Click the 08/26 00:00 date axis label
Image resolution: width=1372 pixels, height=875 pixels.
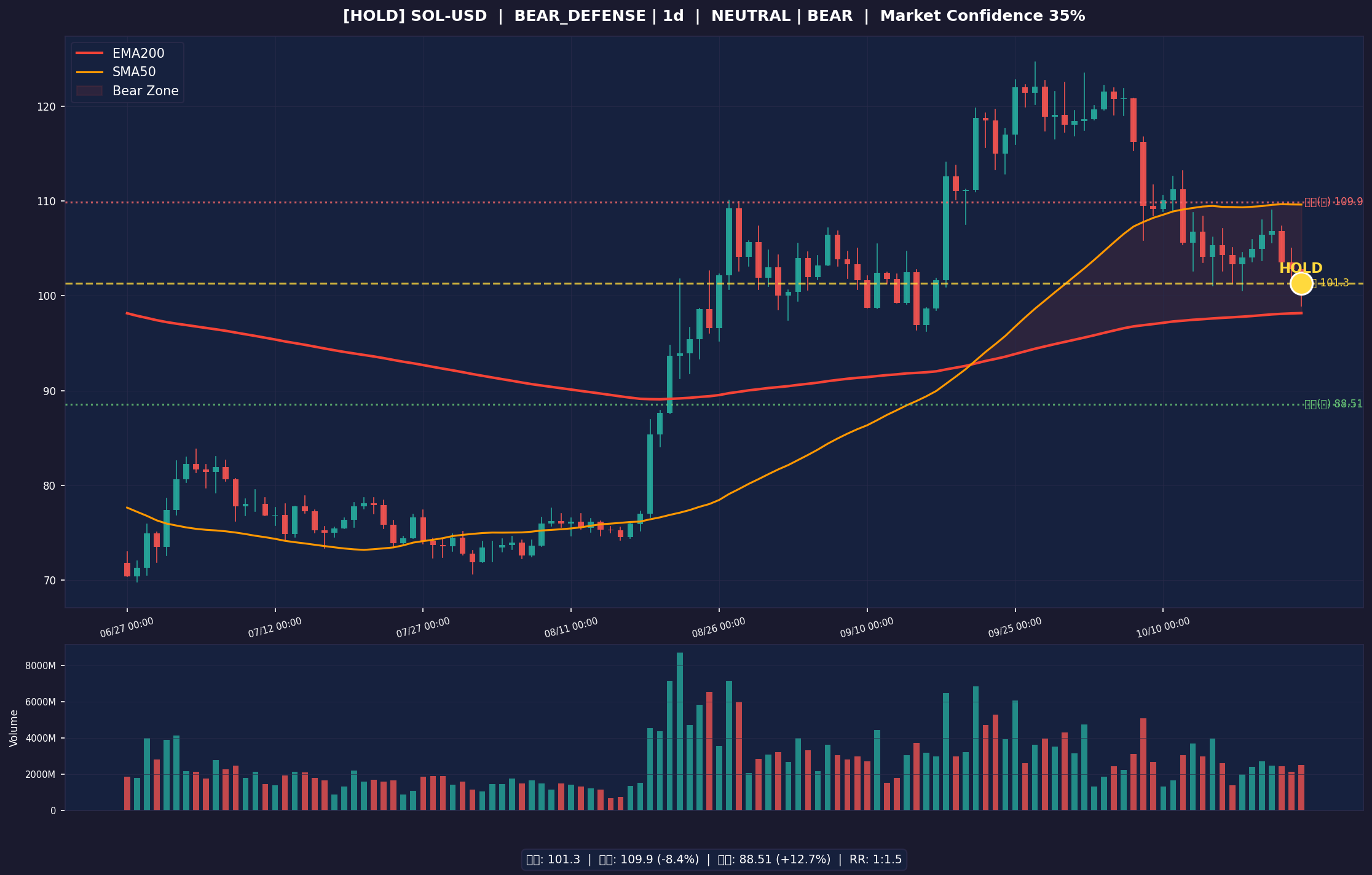(x=719, y=627)
